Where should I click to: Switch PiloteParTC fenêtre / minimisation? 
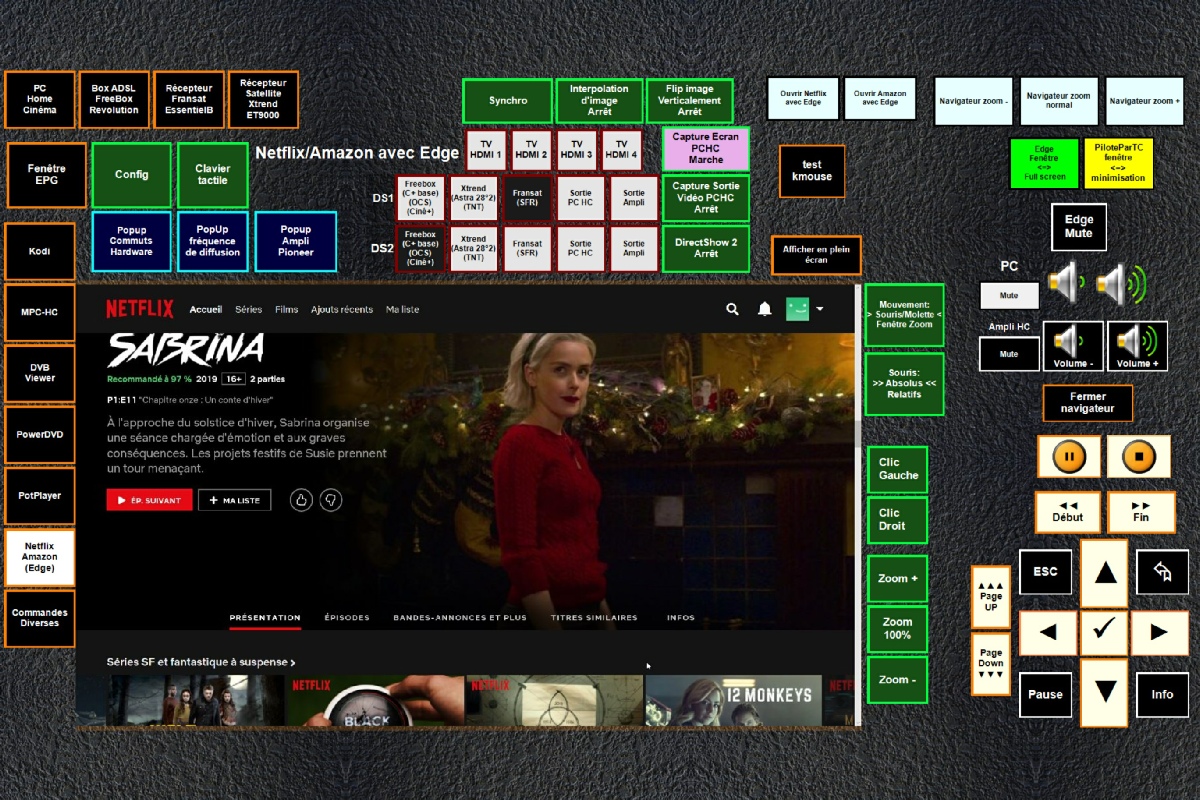[1119, 164]
